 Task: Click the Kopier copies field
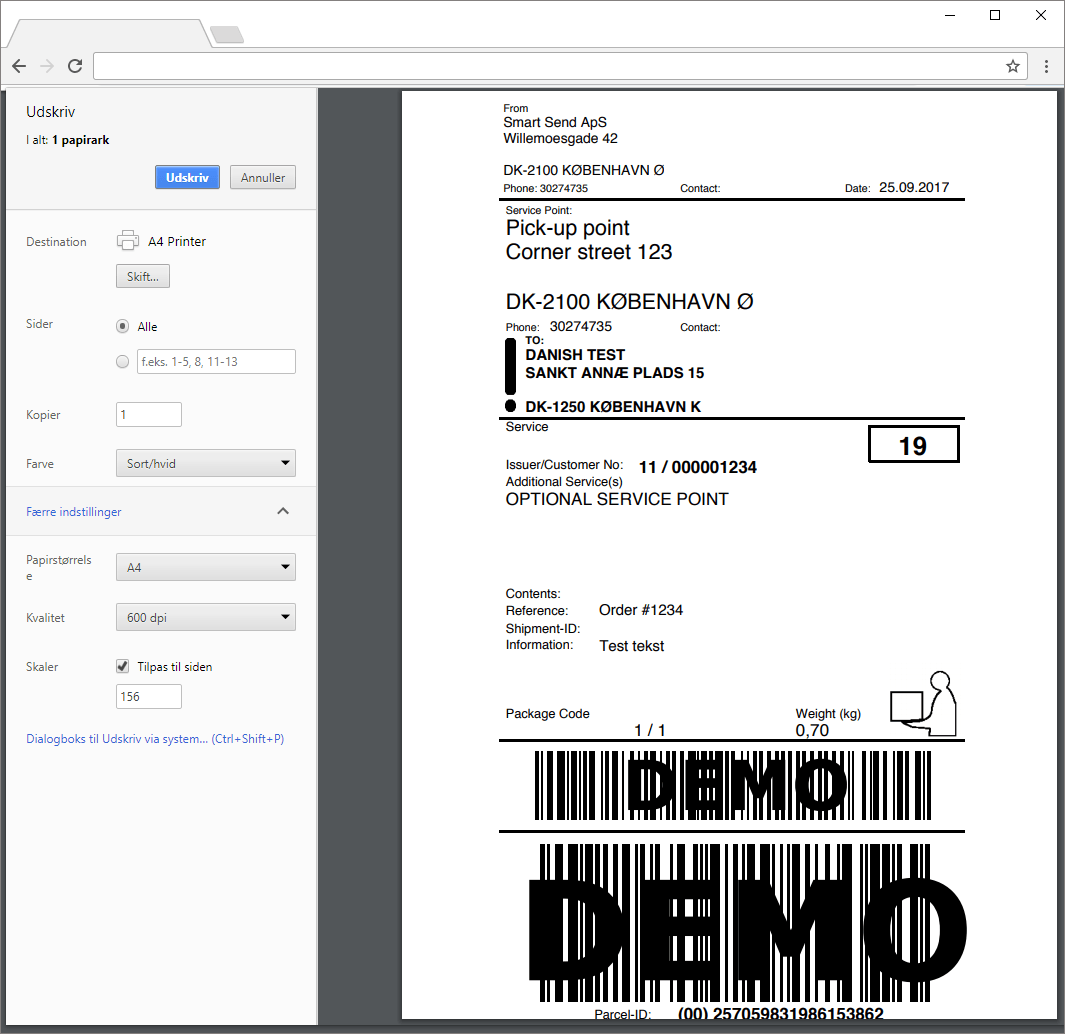149,414
